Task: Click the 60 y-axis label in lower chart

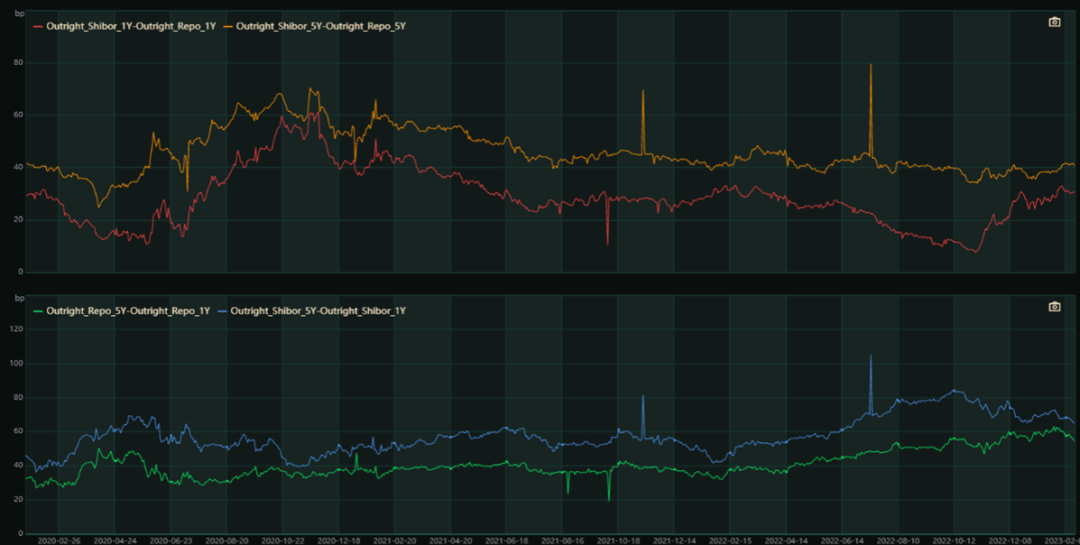Action: [19, 431]
